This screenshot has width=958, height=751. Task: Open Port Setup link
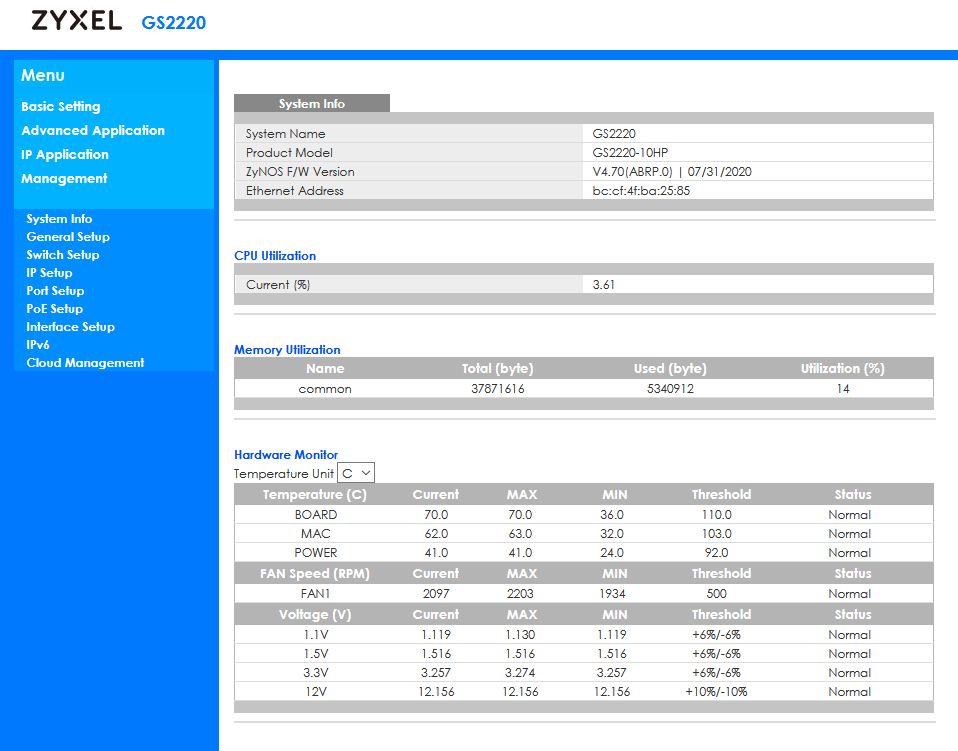pos(55,291)
